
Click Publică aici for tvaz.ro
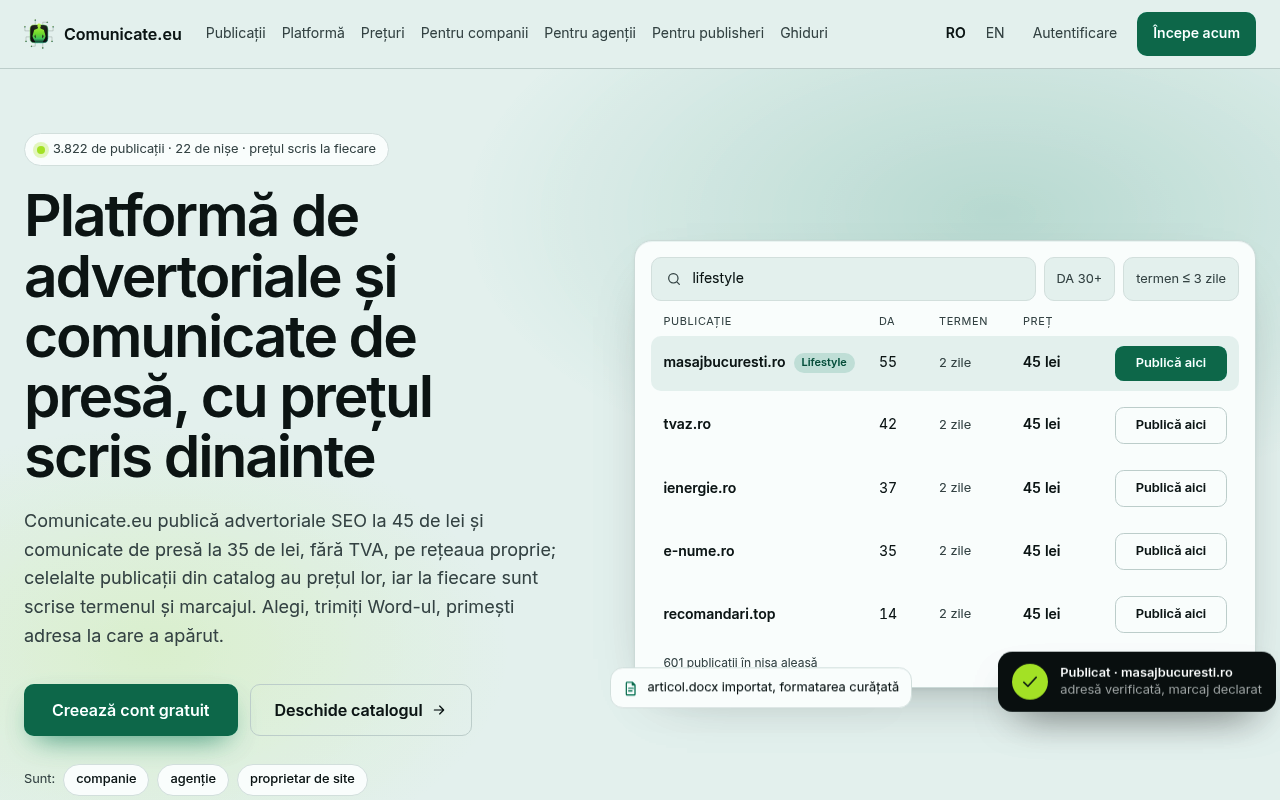click(1171, 425)
